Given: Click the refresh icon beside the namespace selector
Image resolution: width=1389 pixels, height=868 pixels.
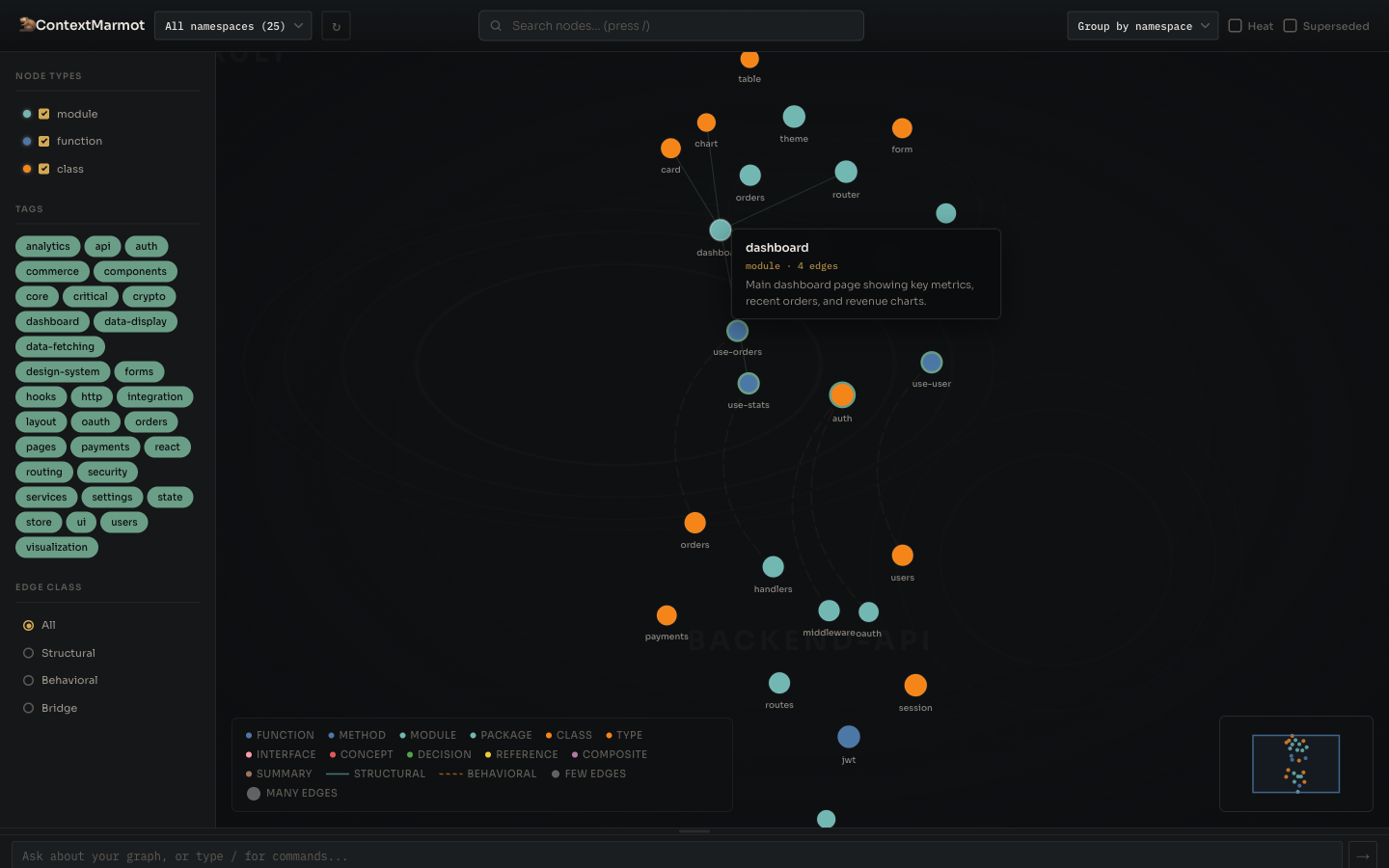Looking at the screenshot, I should [336, 26].
